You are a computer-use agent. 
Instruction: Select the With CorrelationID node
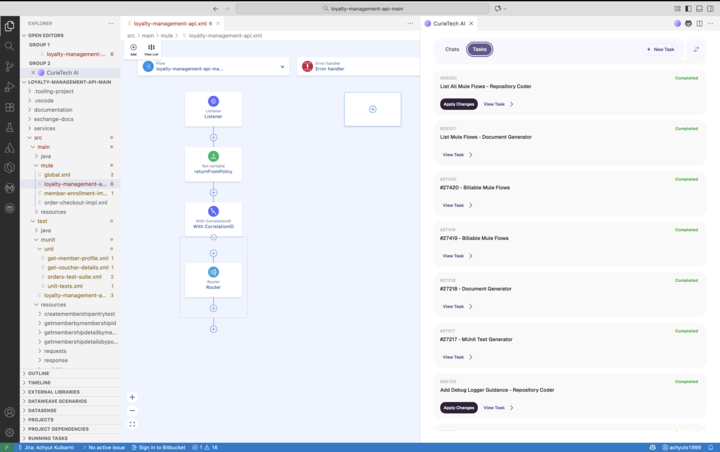(x=214, y=219)
